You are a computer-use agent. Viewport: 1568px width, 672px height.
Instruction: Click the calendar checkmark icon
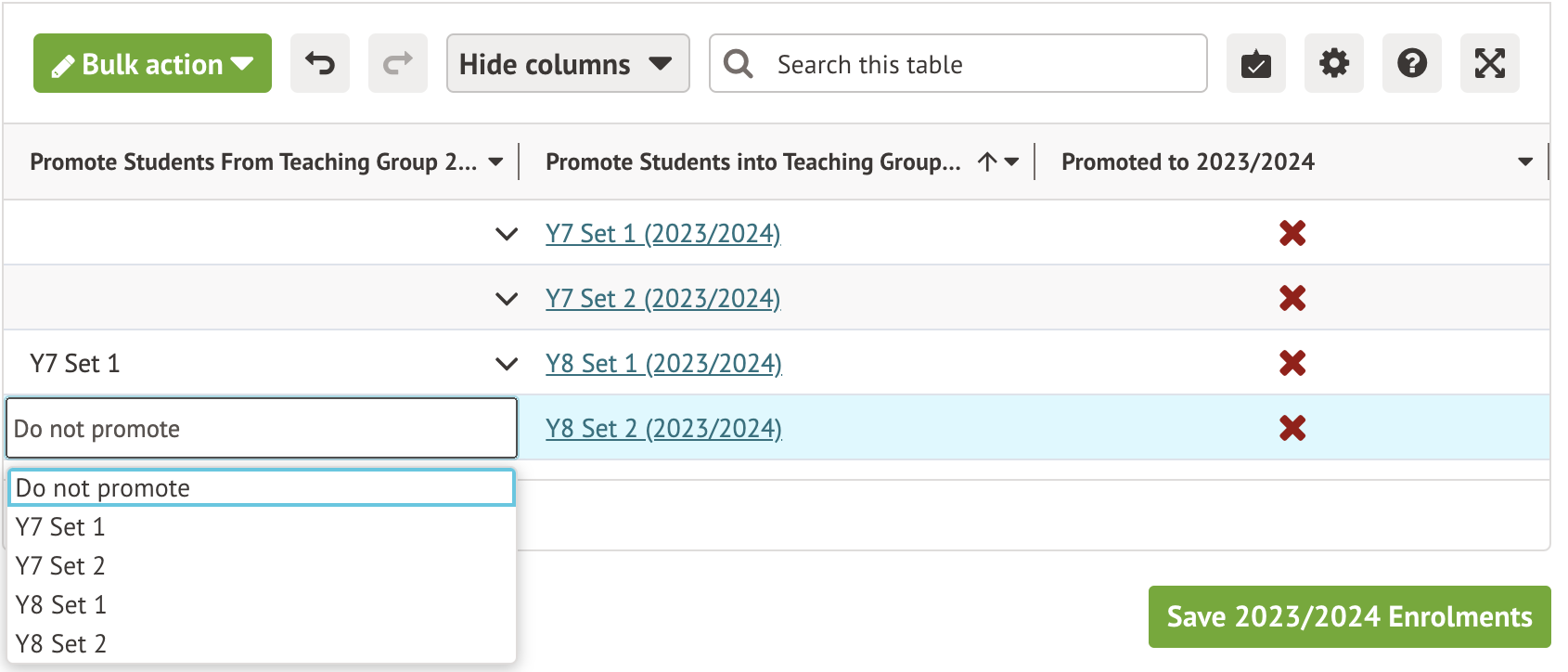click(x=1255, y=64)
